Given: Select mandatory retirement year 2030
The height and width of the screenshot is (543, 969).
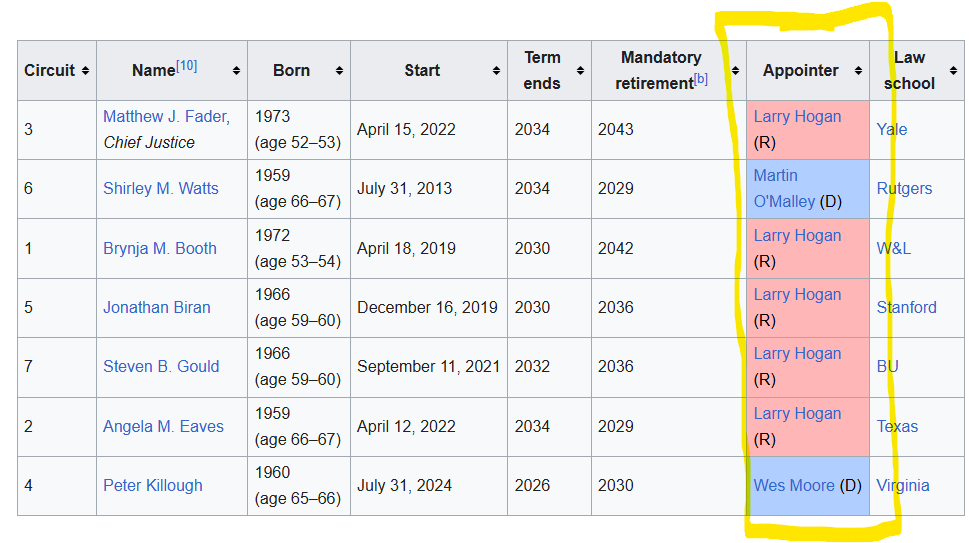Looking at the screenshot, I should tap(616, 486).
